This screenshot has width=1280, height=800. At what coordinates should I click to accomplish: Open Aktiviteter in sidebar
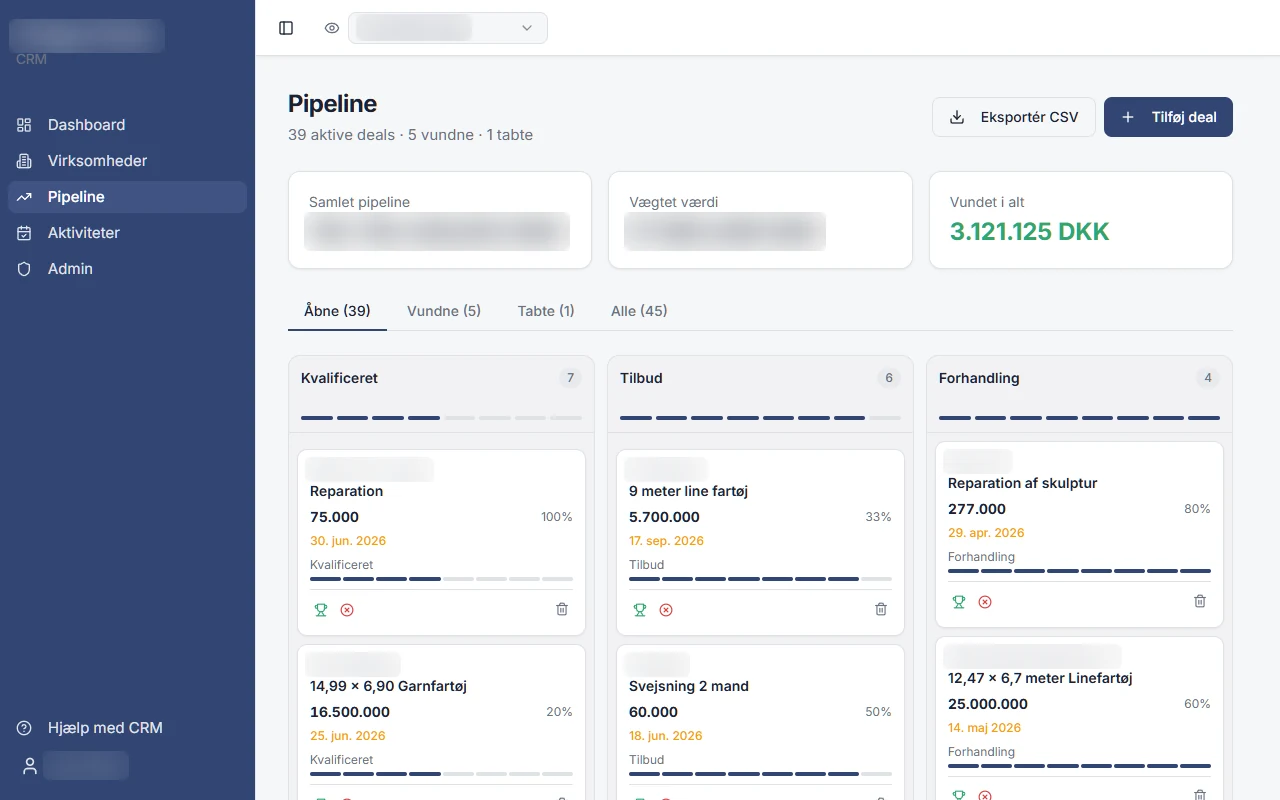[127, 233]
